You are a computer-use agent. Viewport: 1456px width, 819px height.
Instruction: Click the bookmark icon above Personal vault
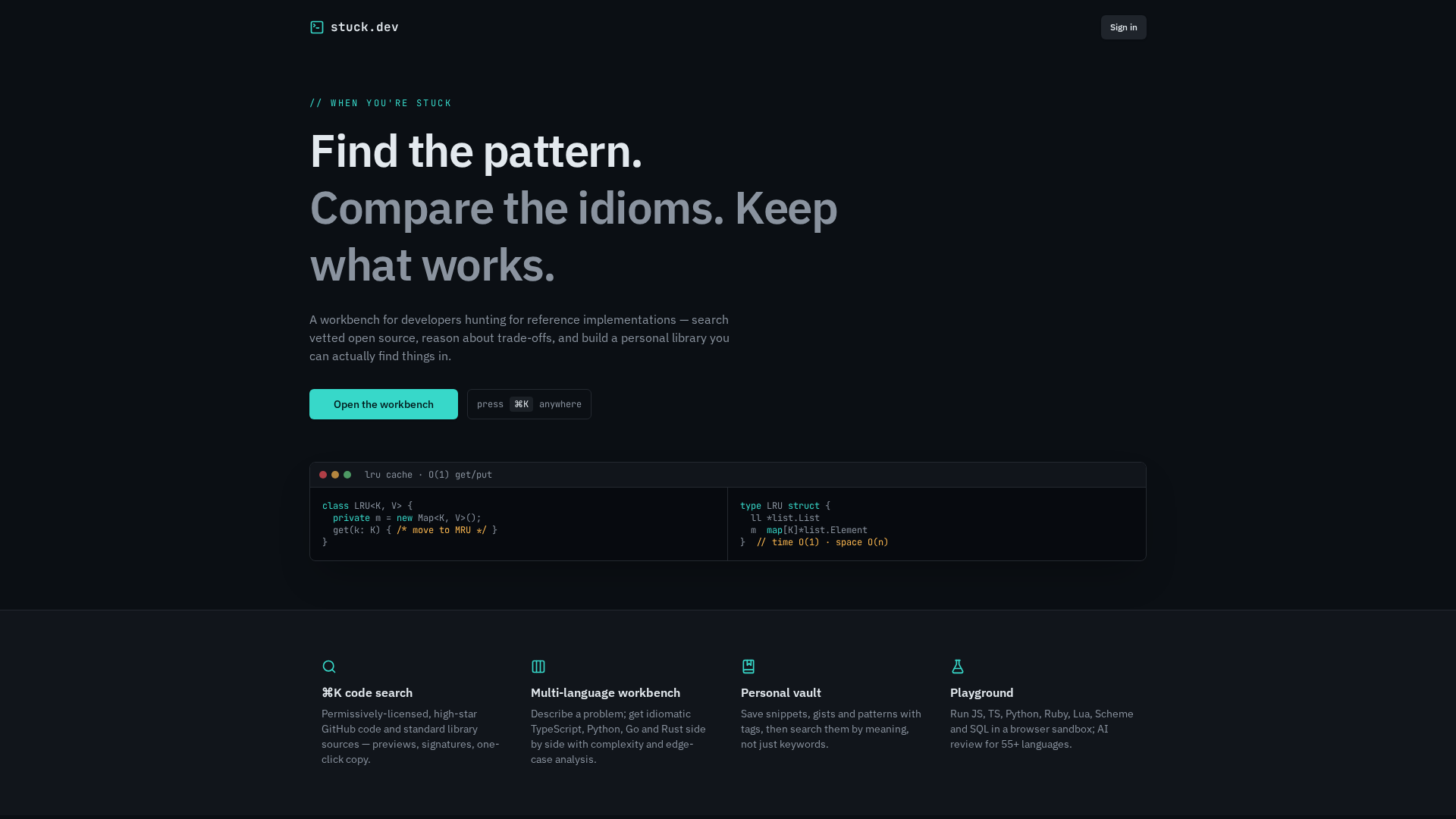tap(748, 667)
